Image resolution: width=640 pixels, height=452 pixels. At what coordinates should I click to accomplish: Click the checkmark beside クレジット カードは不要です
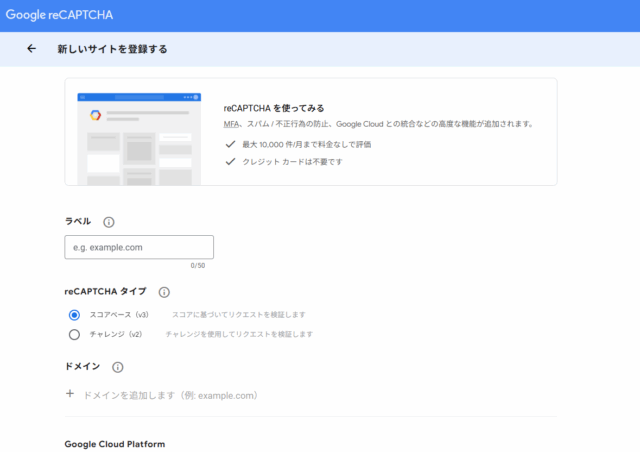[230, 161]
